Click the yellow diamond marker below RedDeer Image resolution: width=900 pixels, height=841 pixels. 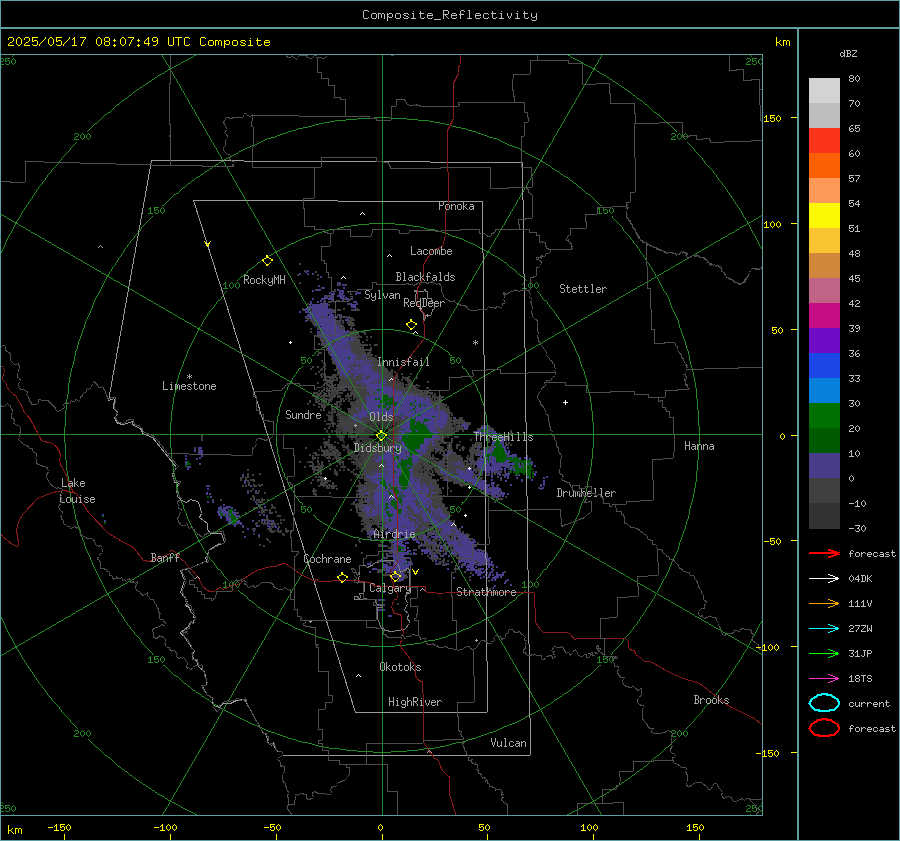[411, 325]
